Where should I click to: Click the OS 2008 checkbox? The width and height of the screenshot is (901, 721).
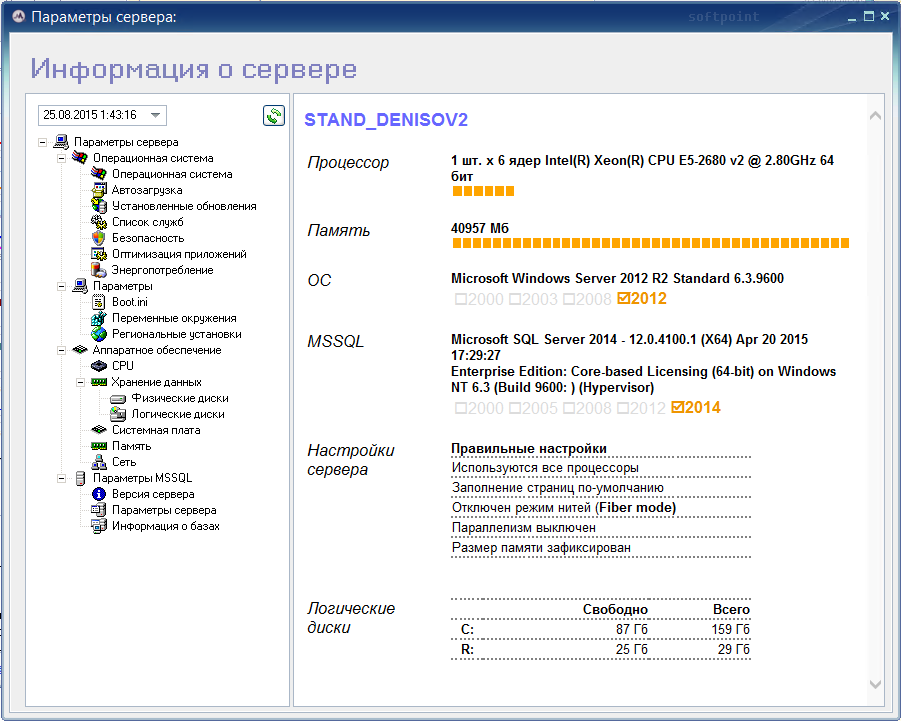[569, 299]
